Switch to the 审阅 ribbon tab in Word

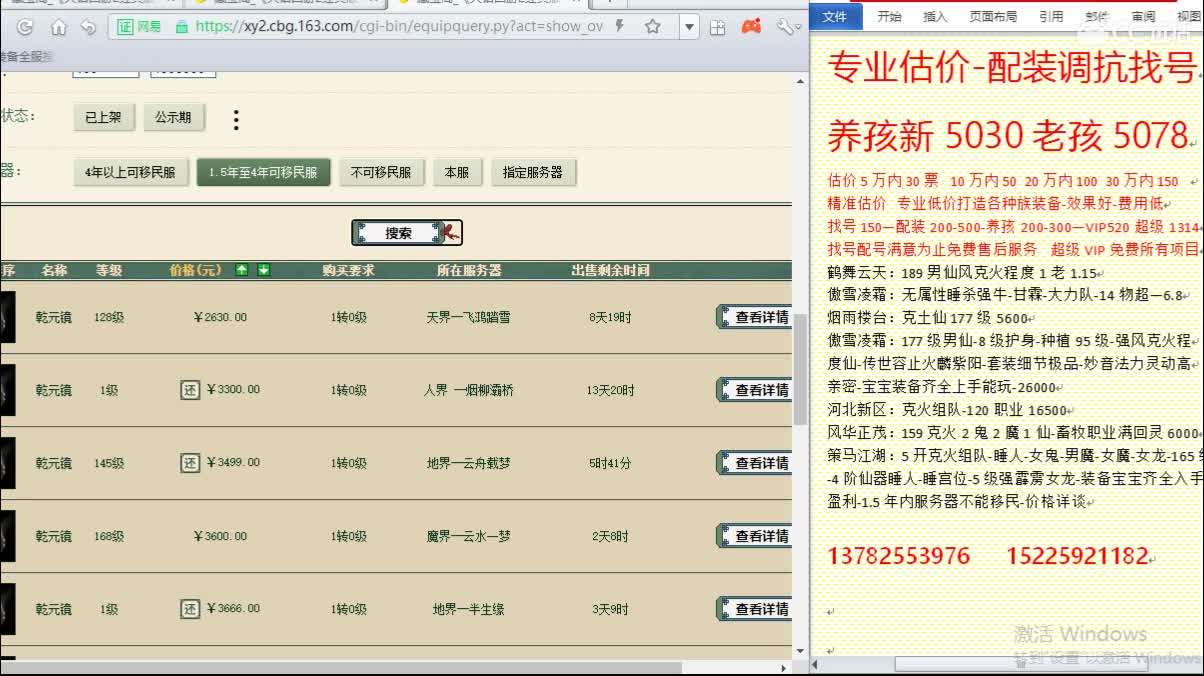pos(1143,16)
